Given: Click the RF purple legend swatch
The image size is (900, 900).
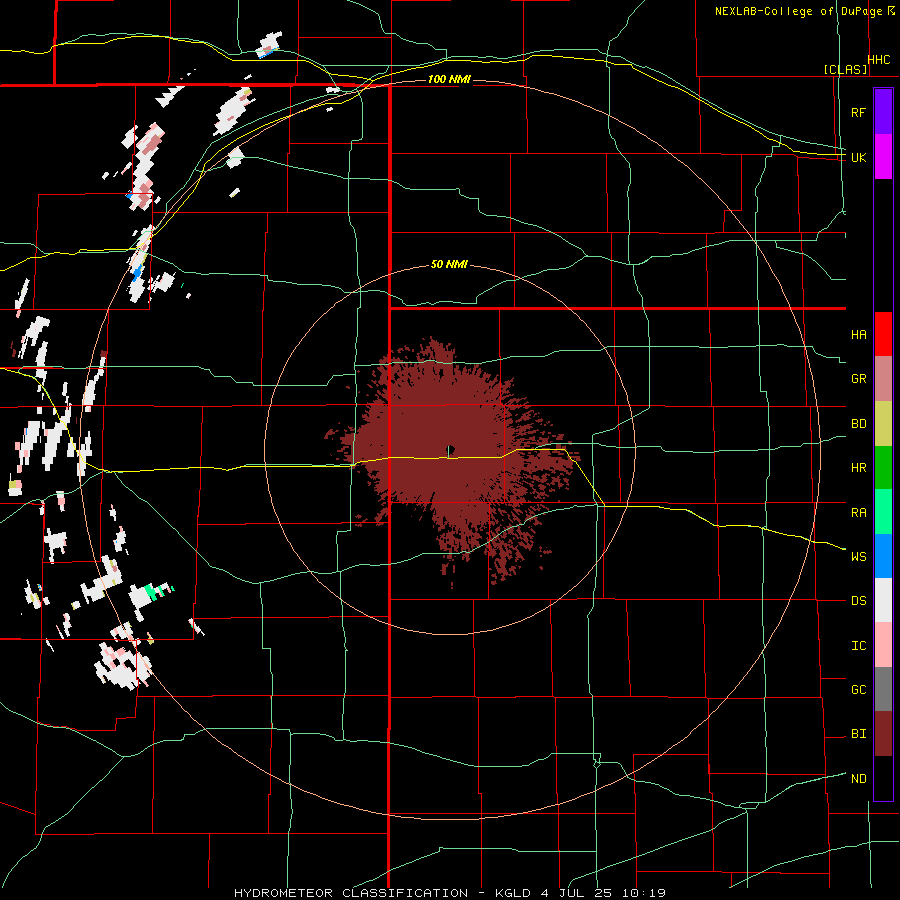Looking at the screenshot, I should [883, 112].
